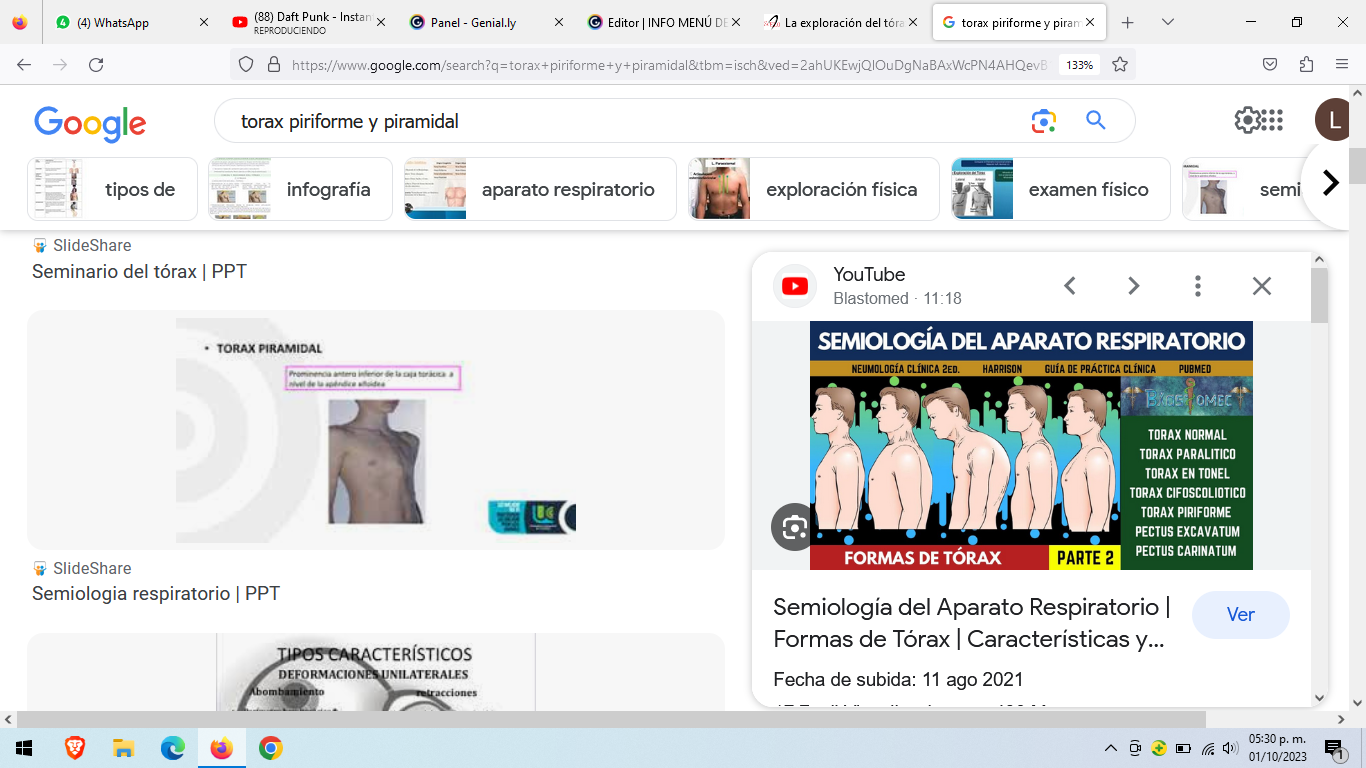Screen dimensions: 1366x768
Task: Bookmark this page with star icon
Action: coord(1120,64)
